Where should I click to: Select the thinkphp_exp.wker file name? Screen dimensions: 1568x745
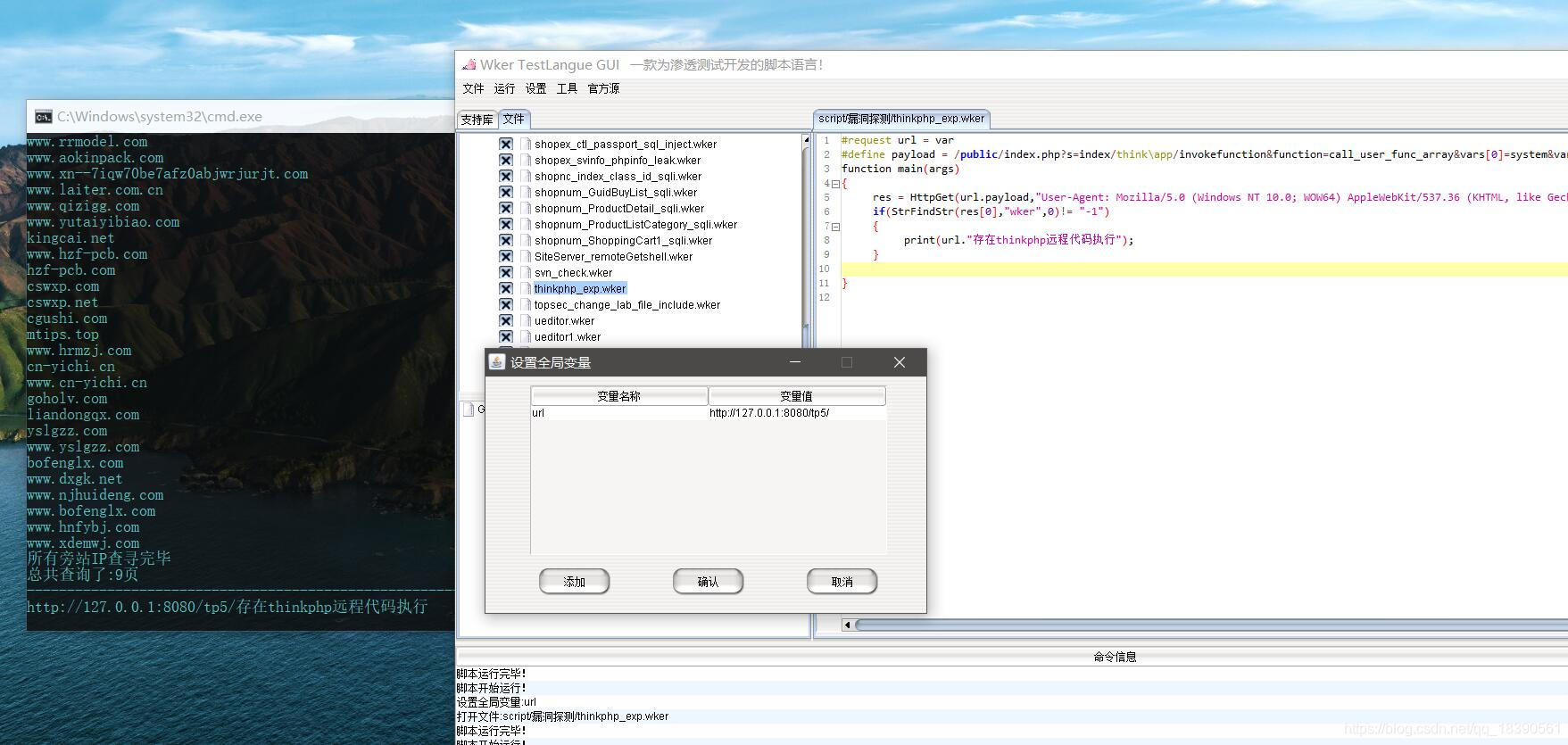coord(580,288)
